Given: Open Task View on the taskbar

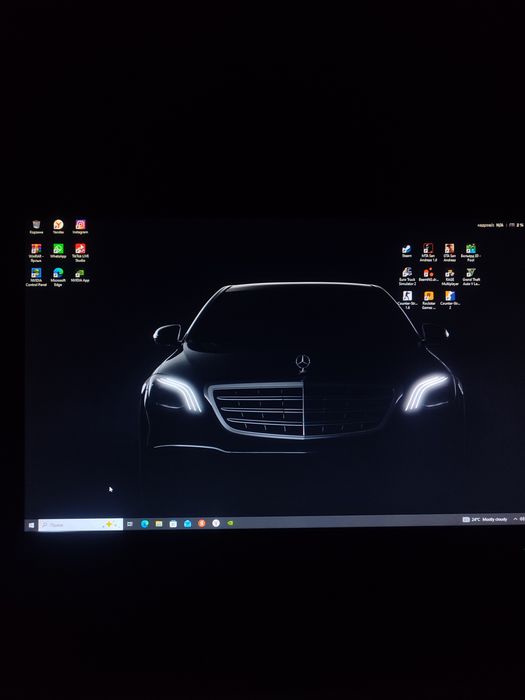Looking at the screenshot, I should (130, 524).
